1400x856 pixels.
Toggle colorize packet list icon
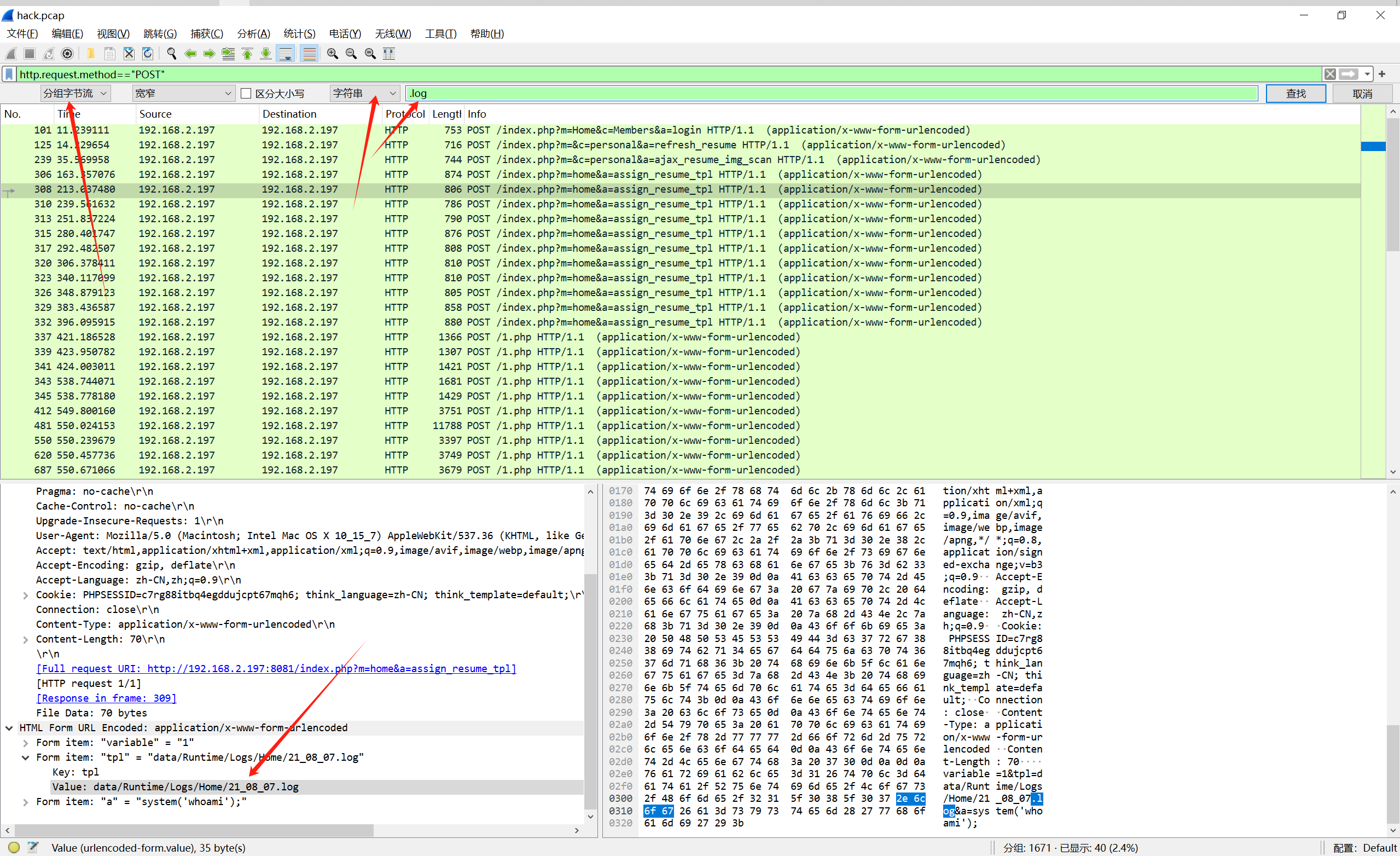pyautogui.click(x=309, y=54)
